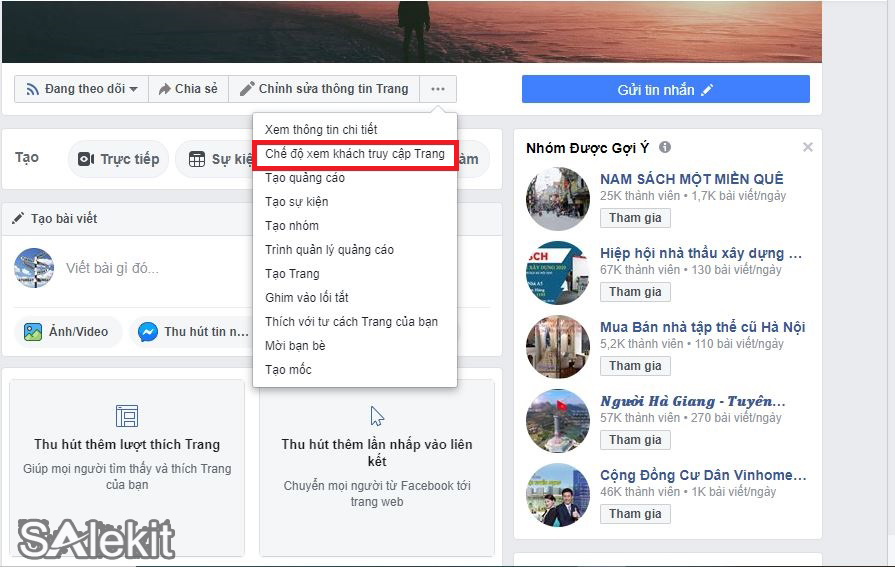Viewport: 895px width, 567px height.
Task: Click the Trực tiếp live video button
Action: 118,159
